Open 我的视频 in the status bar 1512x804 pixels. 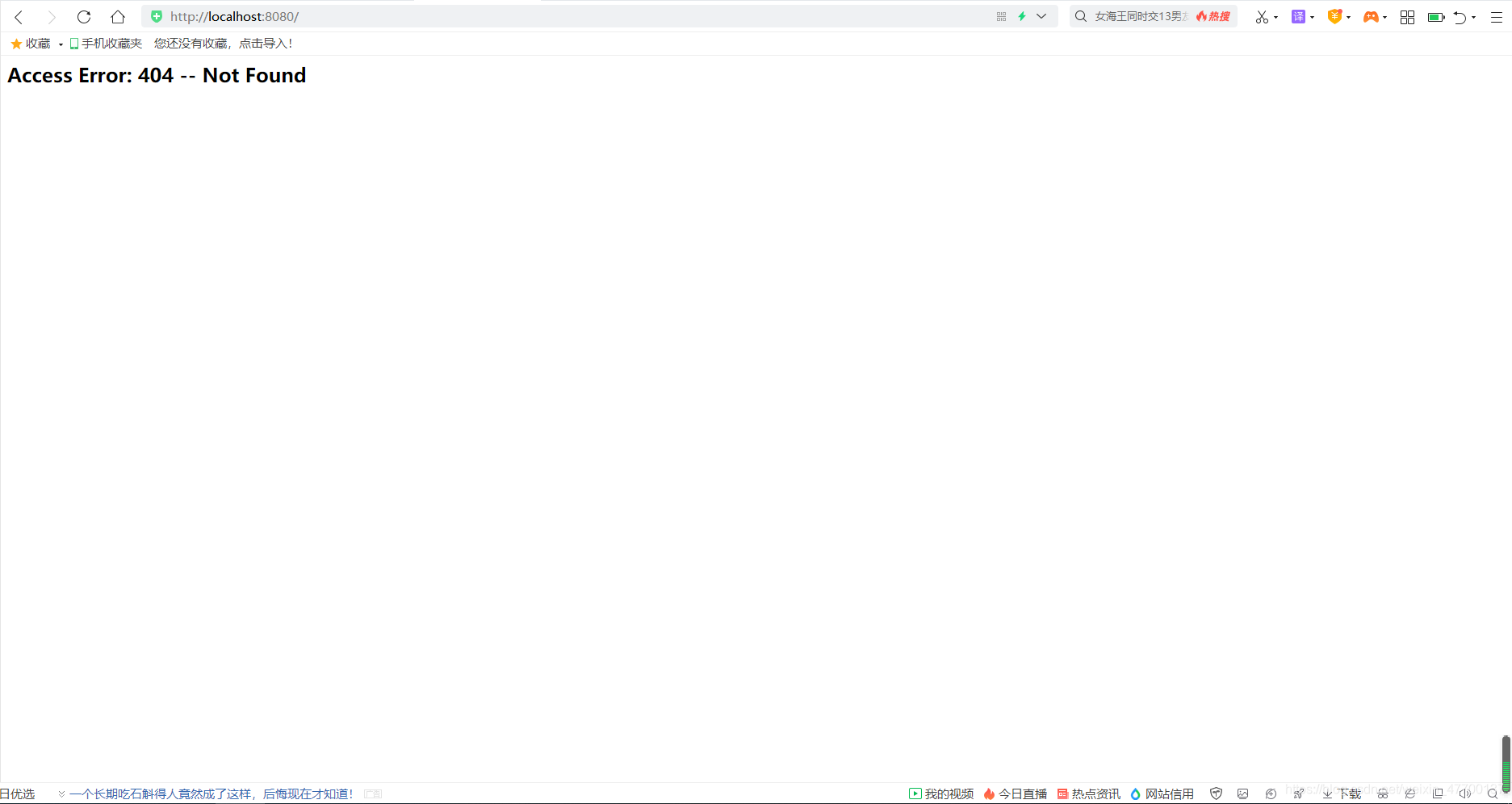point(941,794)
